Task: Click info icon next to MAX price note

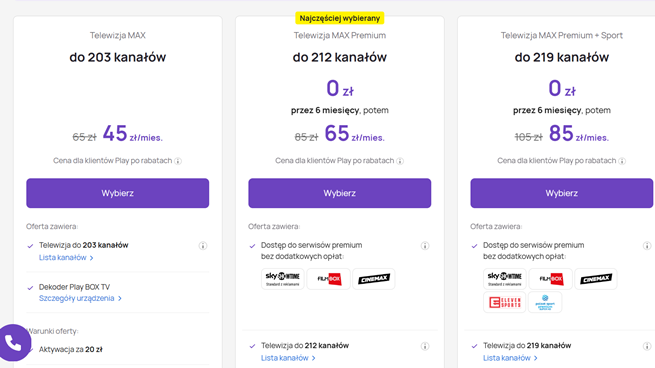Action: pos(178,161)
